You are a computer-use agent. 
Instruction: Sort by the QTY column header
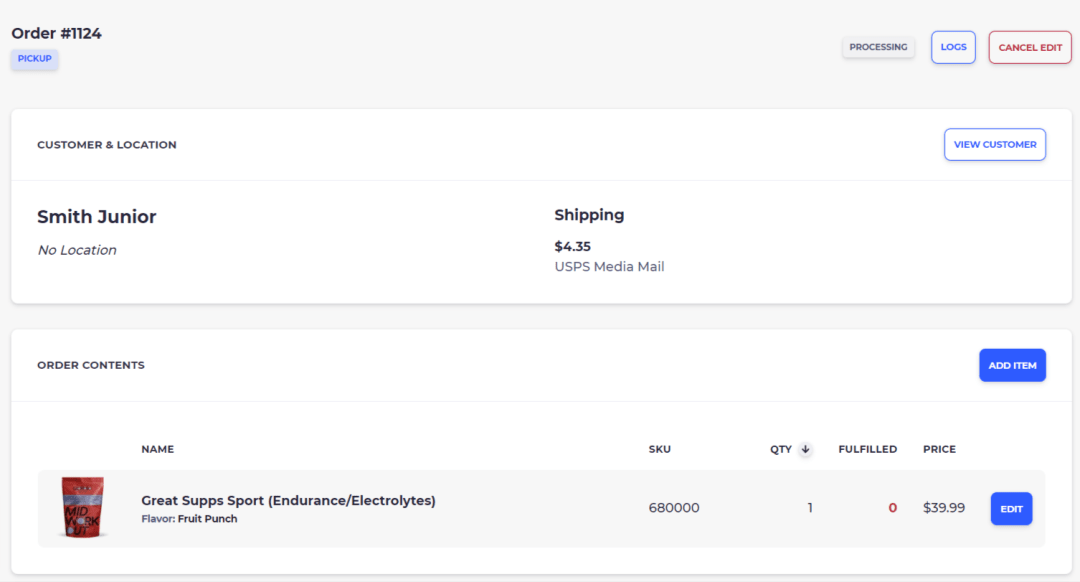tap(781, 449)
